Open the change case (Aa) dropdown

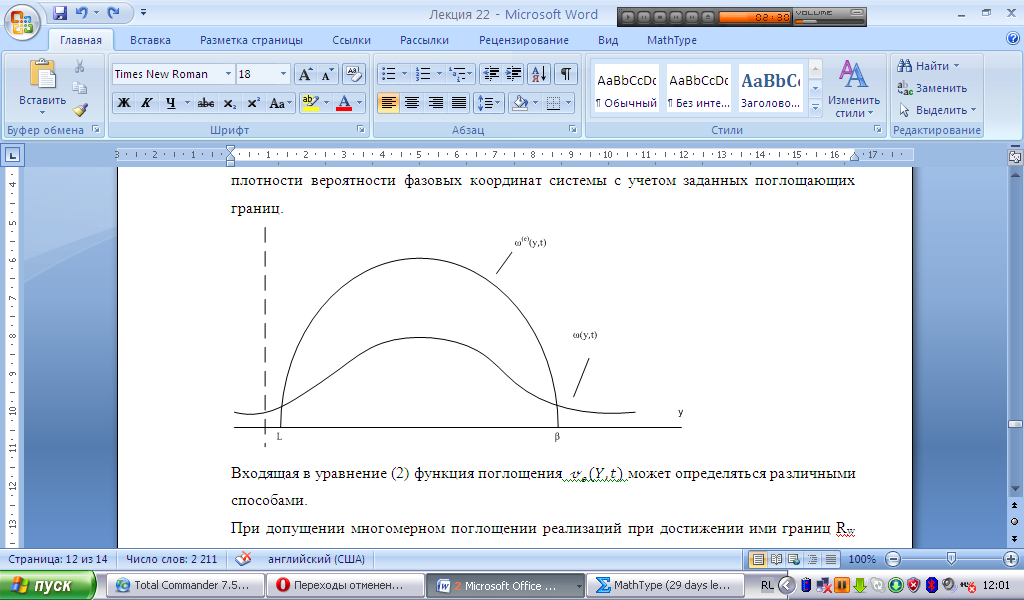(281, 103)
